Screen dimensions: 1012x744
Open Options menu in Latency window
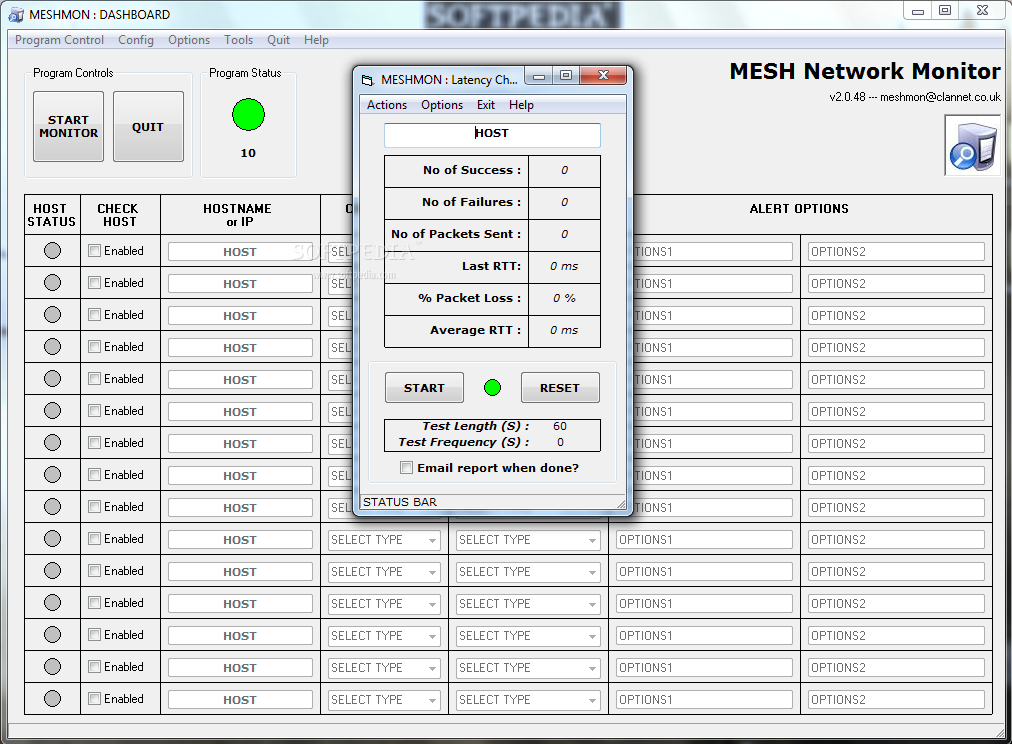[x=442, y=105]
